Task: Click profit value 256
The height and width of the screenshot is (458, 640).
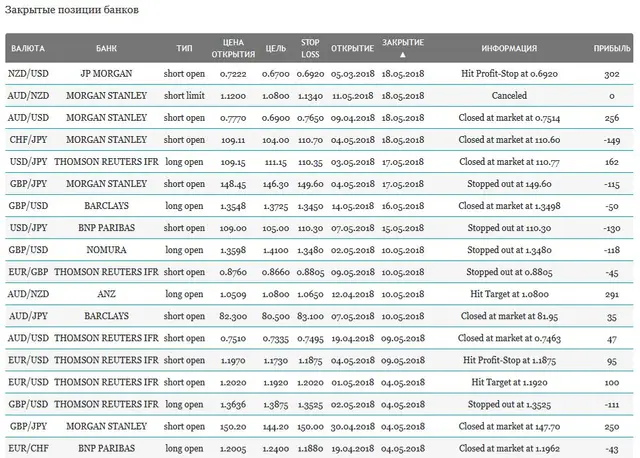Action: [x=612, y=118]
